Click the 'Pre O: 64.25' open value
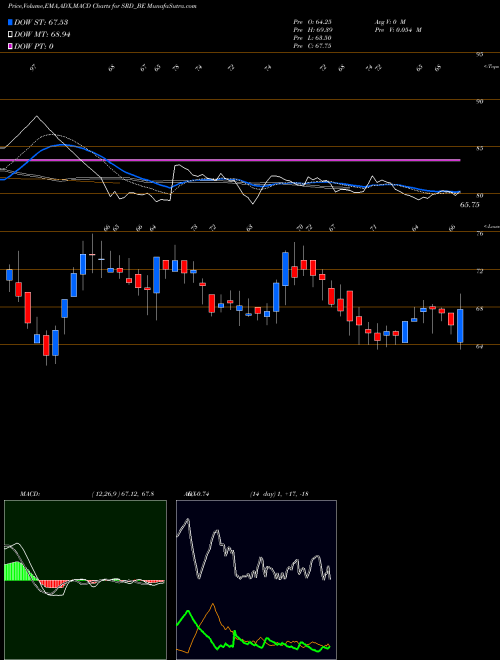Image resolution: width=500 pixels, height=660 pixels. 311,22
